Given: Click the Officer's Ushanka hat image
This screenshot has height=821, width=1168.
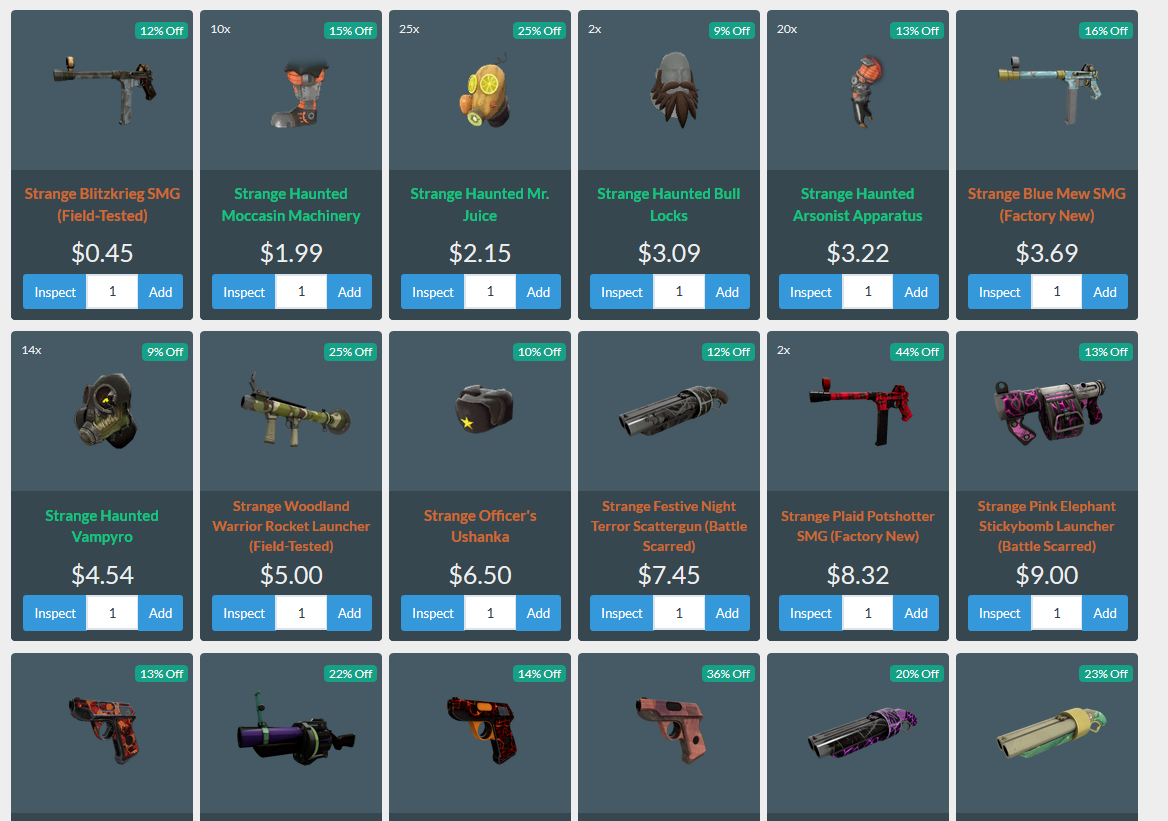Looking at the screenshot, I should point(484,408).
